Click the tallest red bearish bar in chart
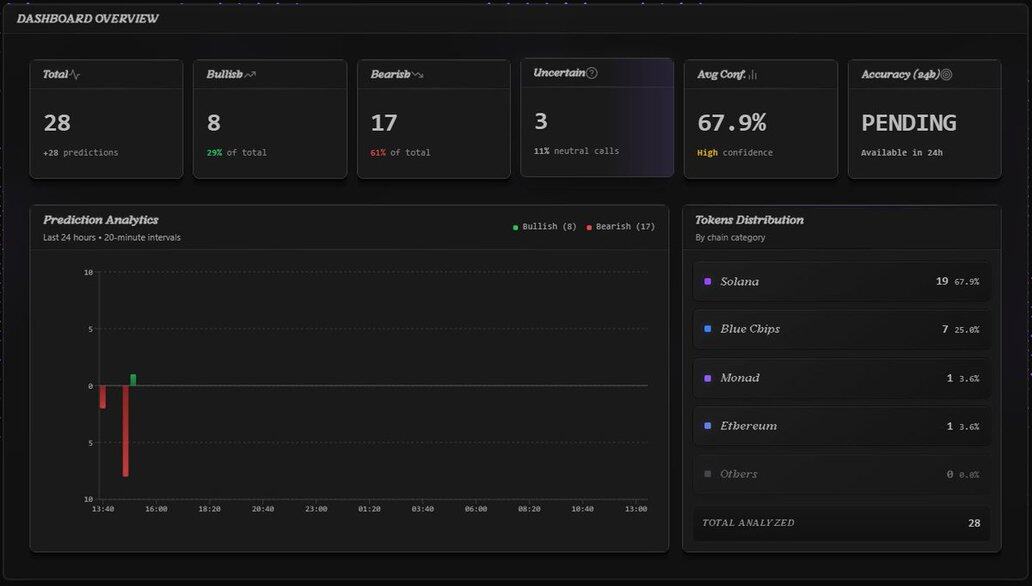The image size is (1032, 586). pos(126,431)
